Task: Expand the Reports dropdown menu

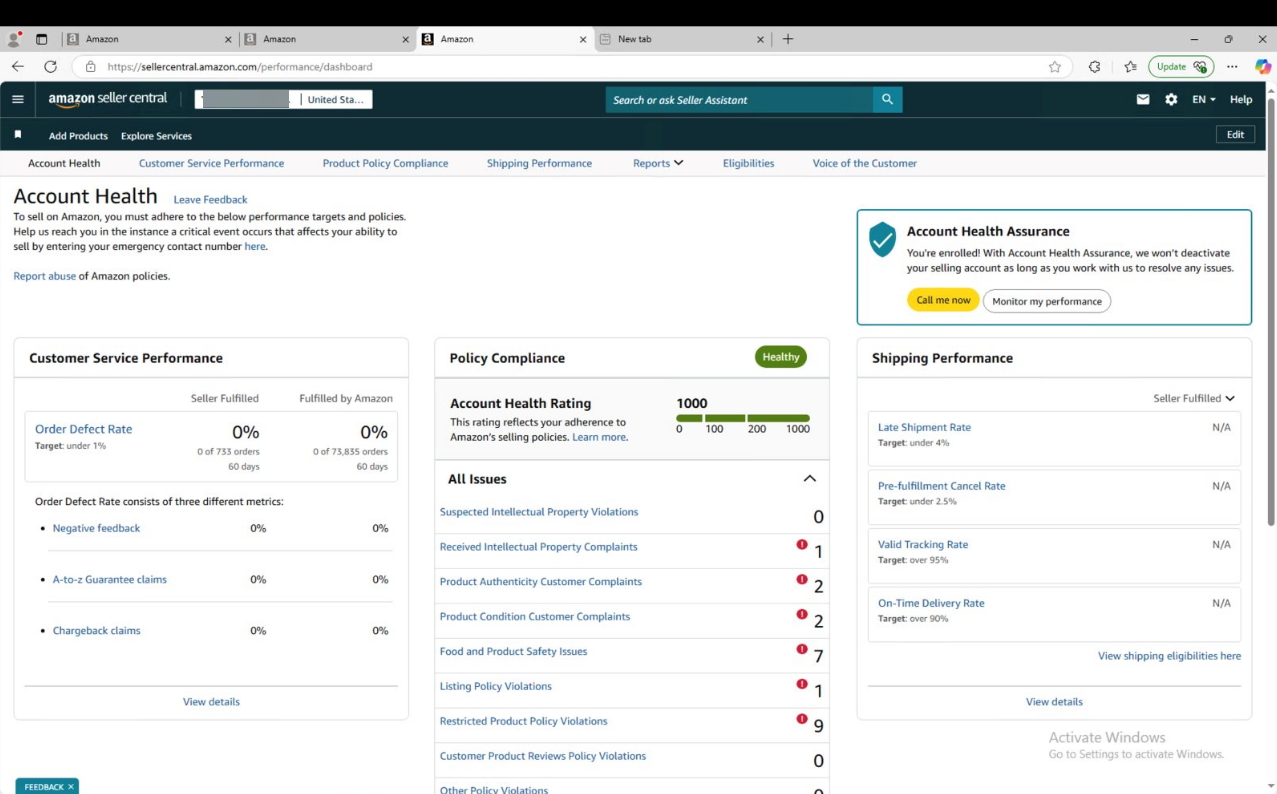Action: click(657, 163)
